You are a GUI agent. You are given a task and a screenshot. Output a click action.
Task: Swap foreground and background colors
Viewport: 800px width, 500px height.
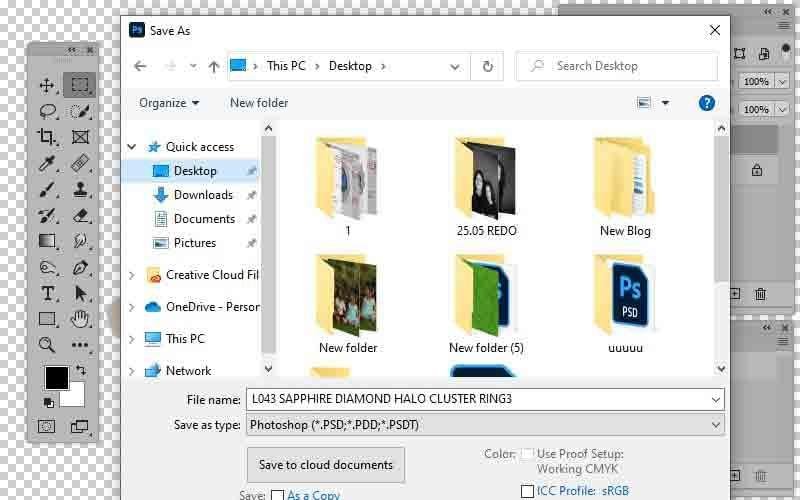(81, 369)
